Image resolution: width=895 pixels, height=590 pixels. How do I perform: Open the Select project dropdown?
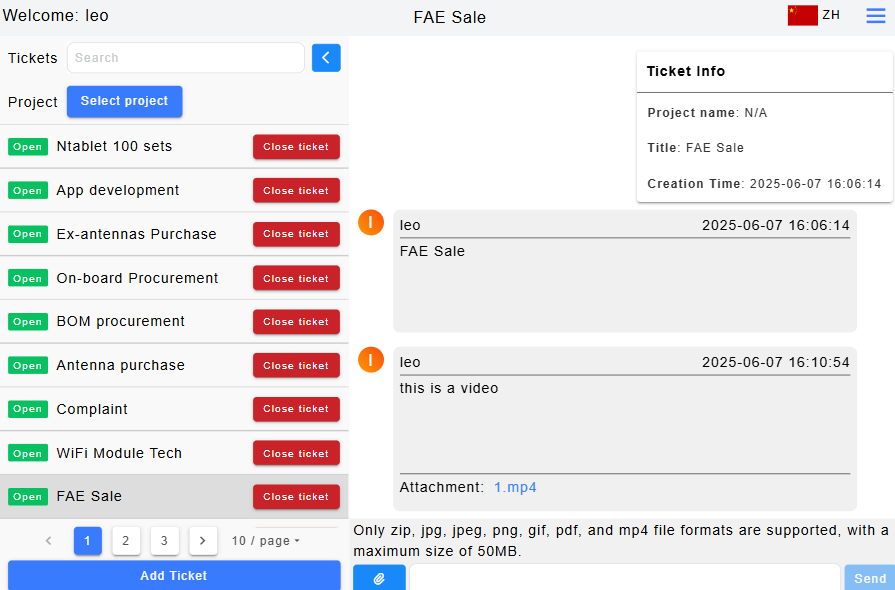(124, 101)
